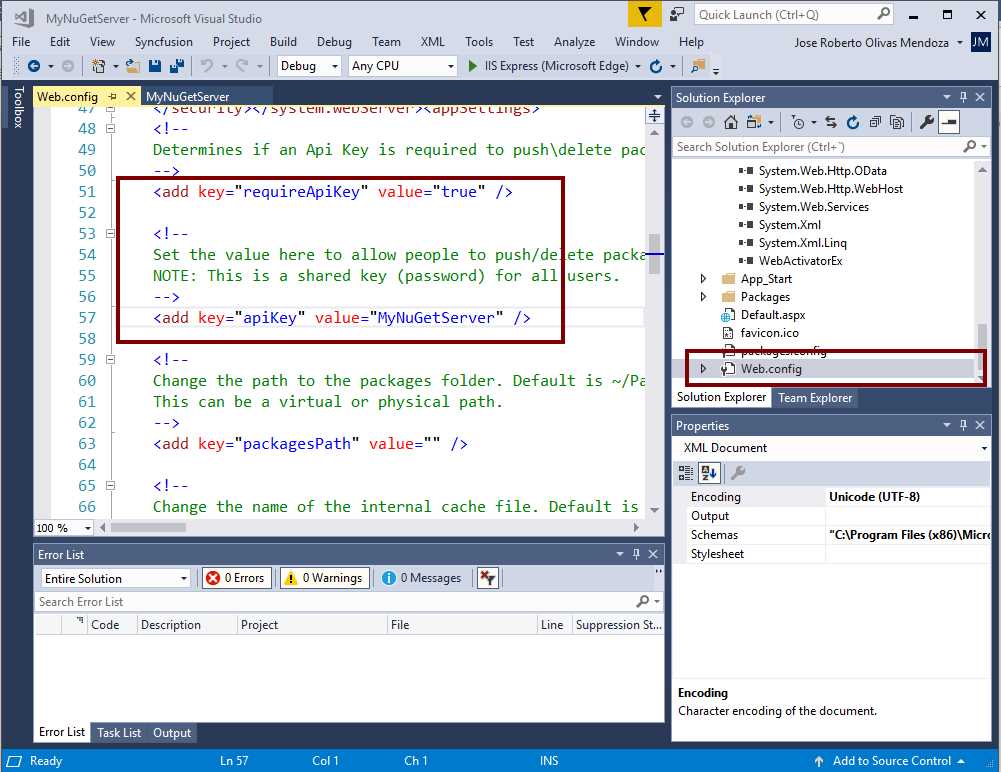Open the Toolbox side tab
Viewport: 1001px width, 772px height.
click(19, 107)
